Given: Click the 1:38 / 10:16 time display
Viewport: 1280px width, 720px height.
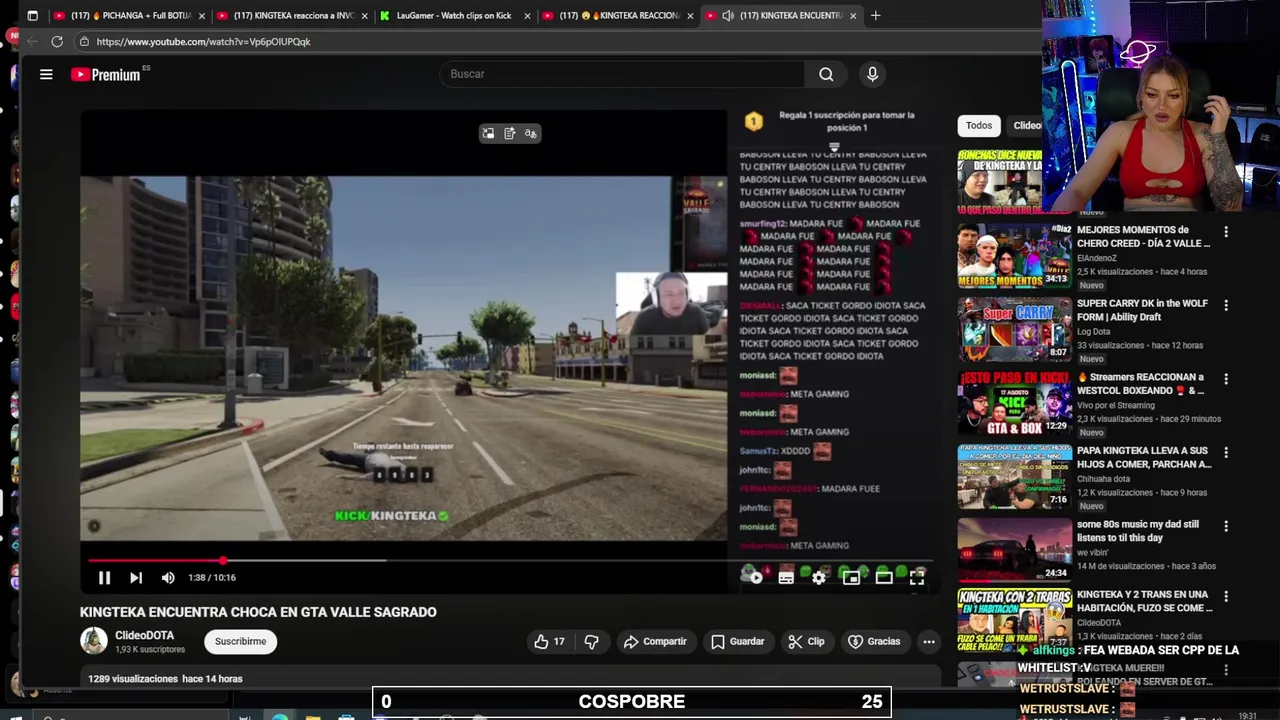Looking at the screenshot, I should point(212,577).
